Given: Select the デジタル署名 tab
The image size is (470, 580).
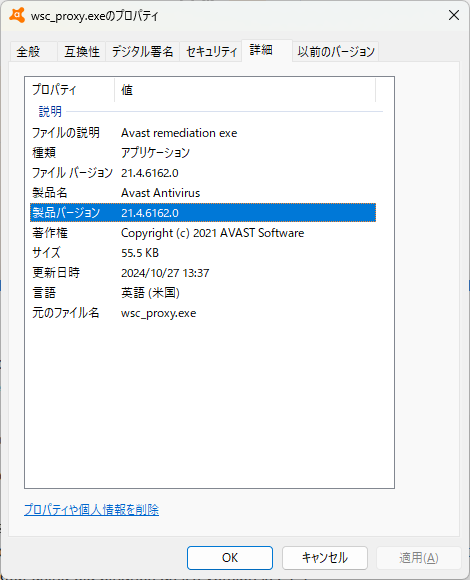Looking at the screenshot, I should click(x=142, y=51).
